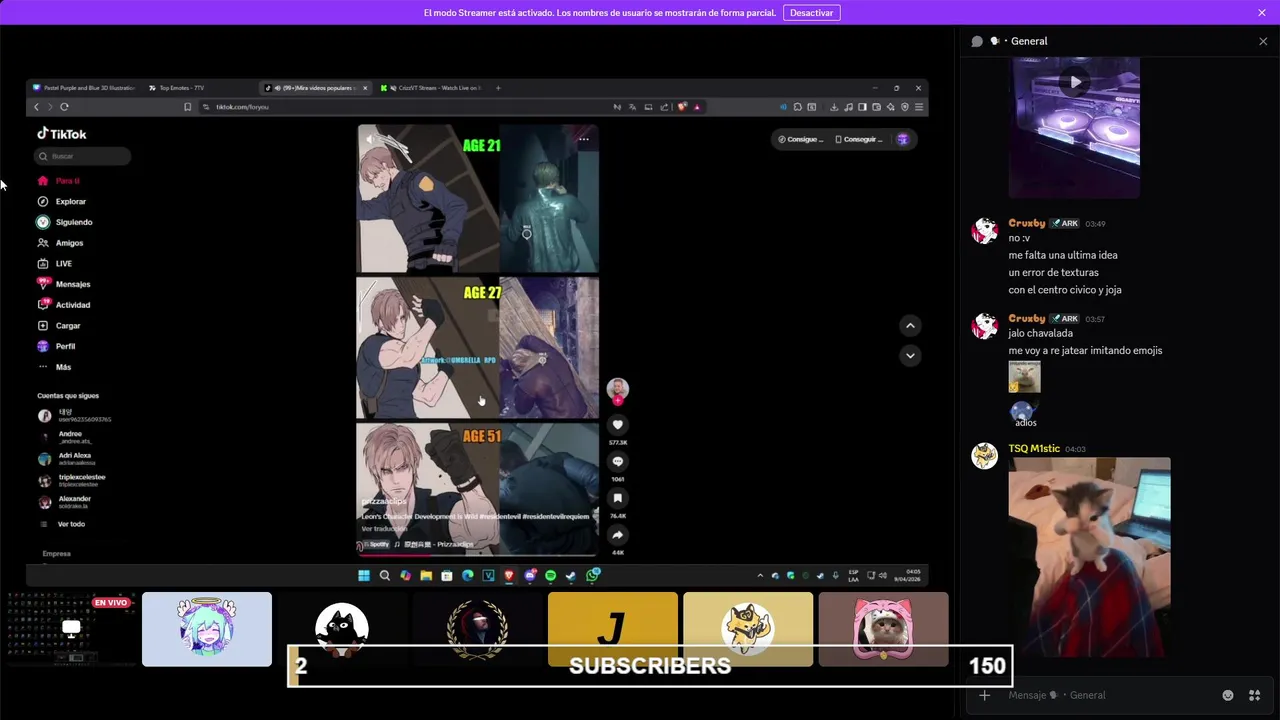
Task: Open the emoji picker in chat input
Action: 1228,695
